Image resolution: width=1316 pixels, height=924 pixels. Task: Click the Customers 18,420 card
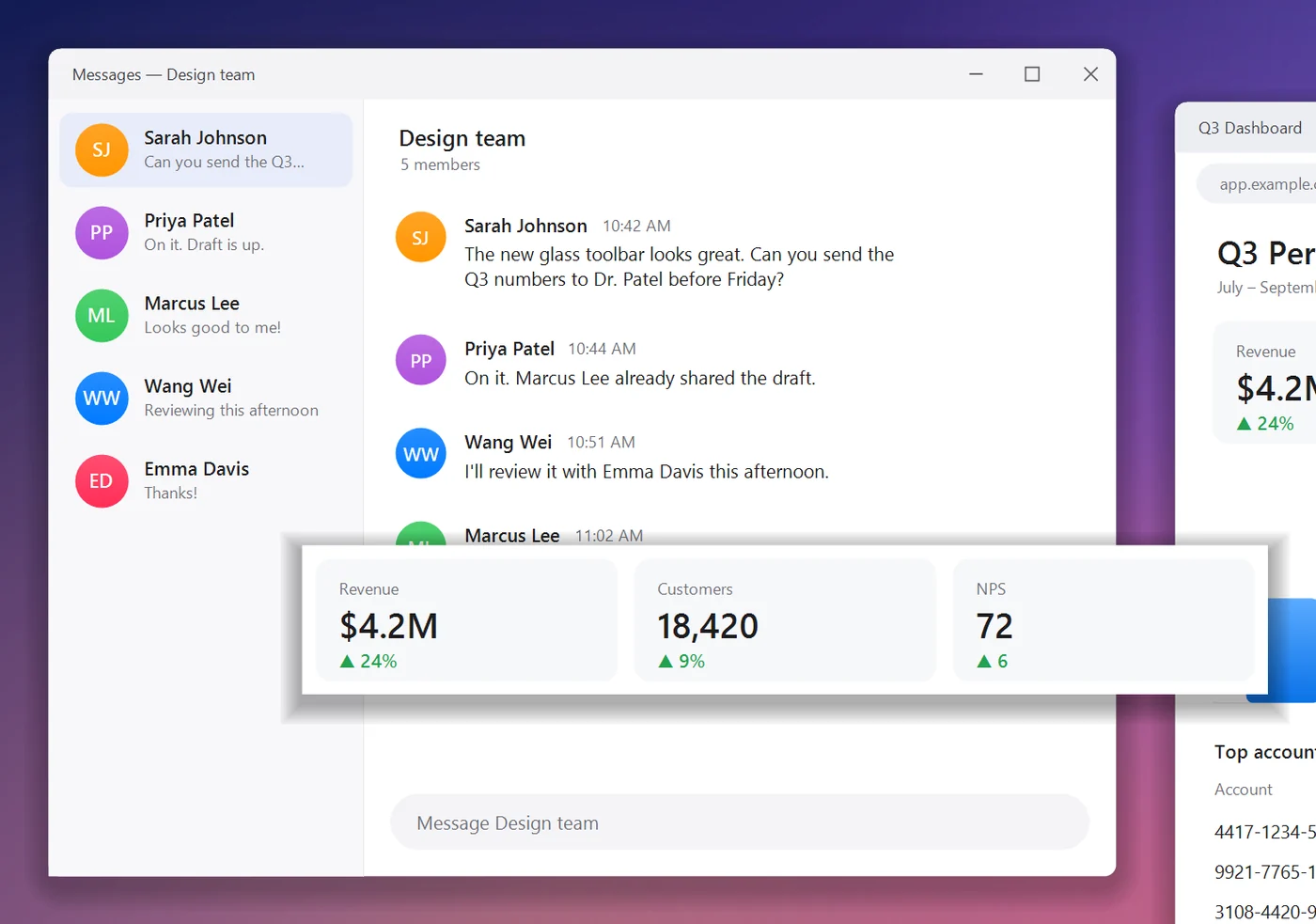785,620
